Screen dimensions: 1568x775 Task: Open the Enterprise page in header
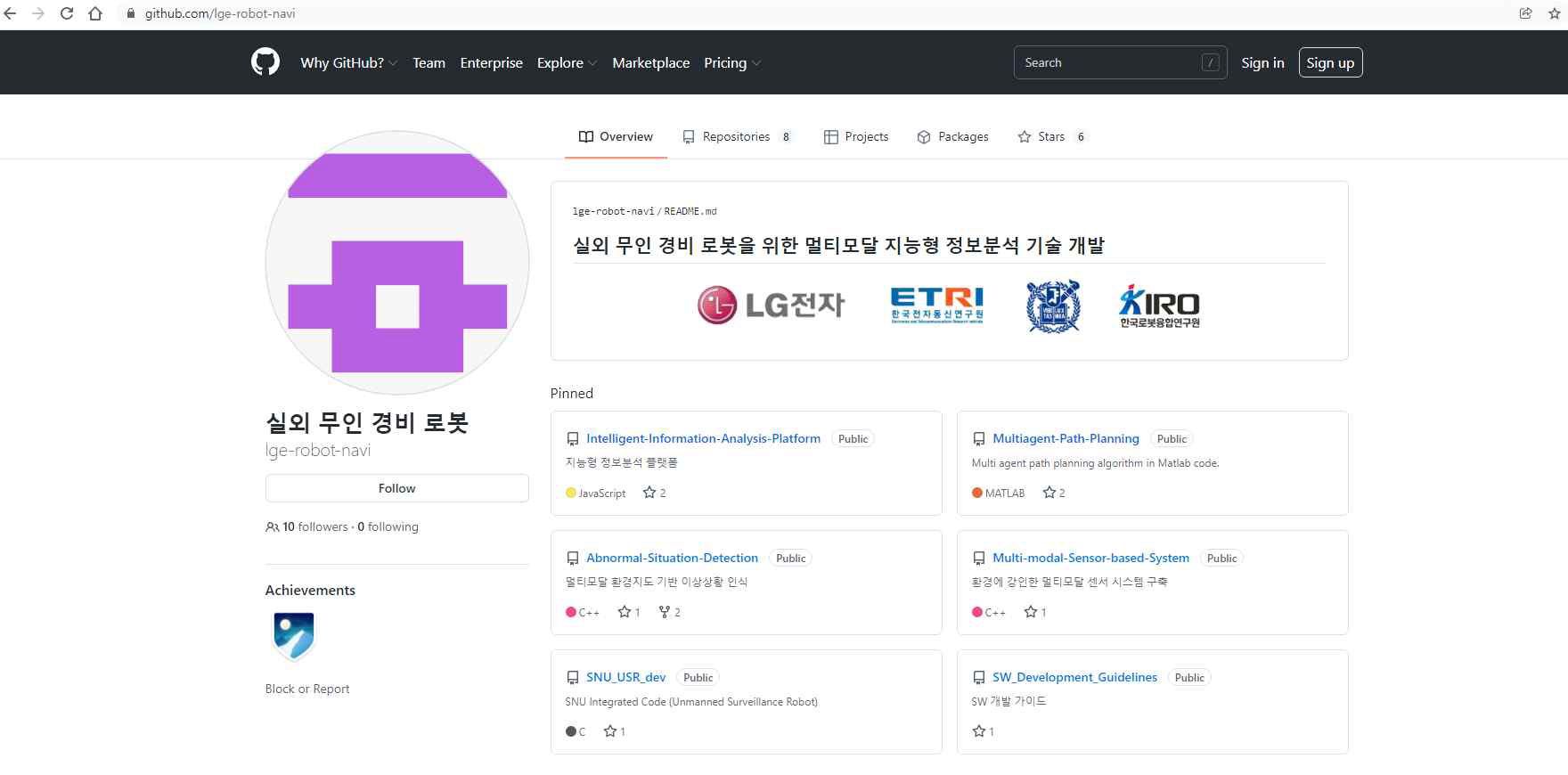pos(492,62)
